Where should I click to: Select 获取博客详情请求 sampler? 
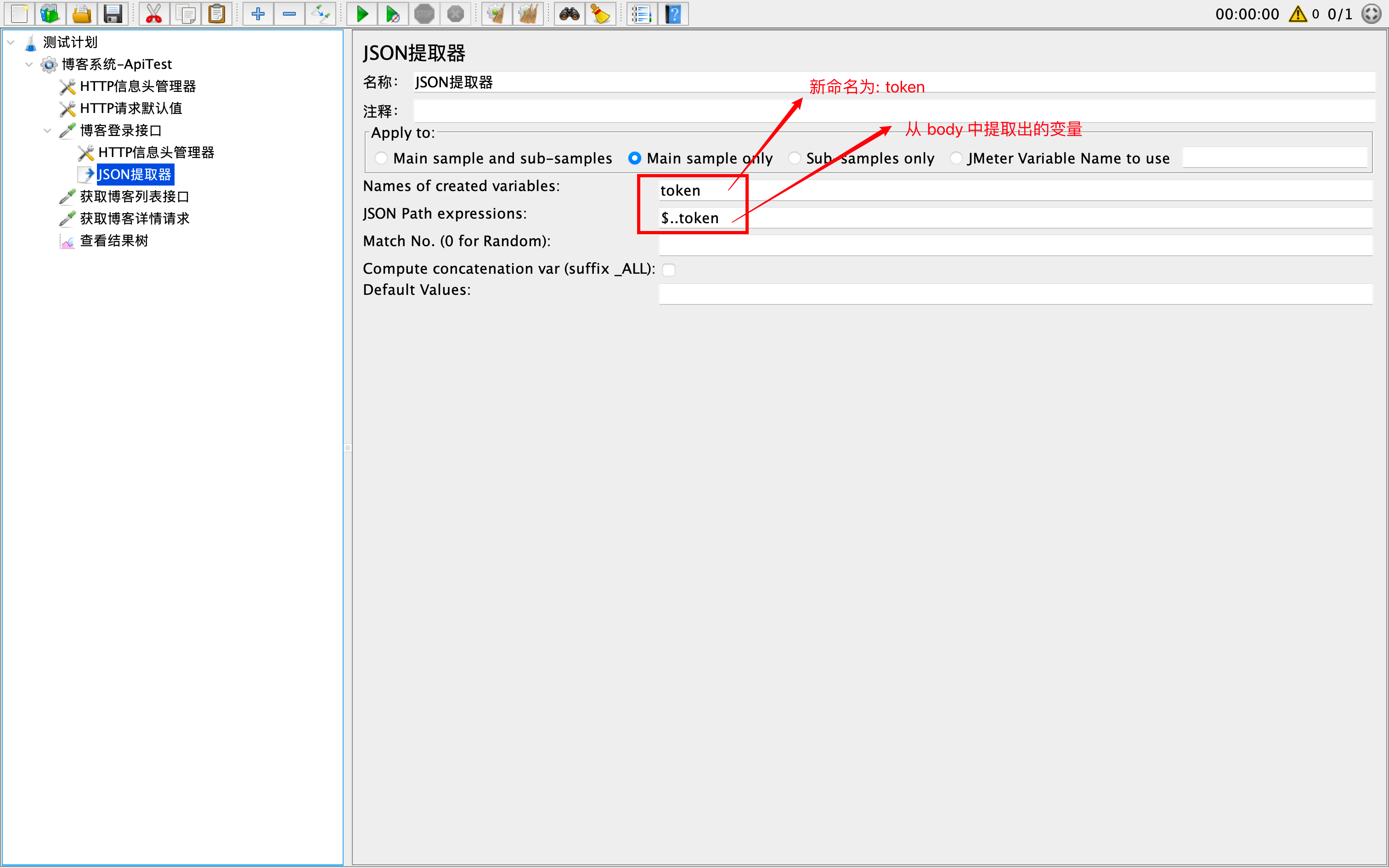(x=134, y=218)
